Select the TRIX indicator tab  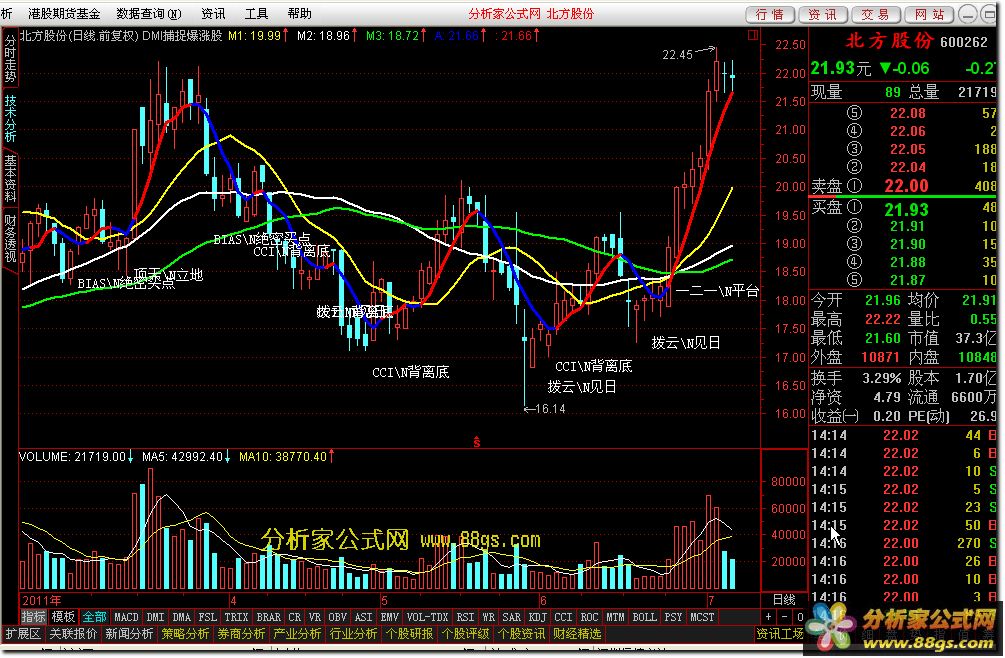pos(237,617)
